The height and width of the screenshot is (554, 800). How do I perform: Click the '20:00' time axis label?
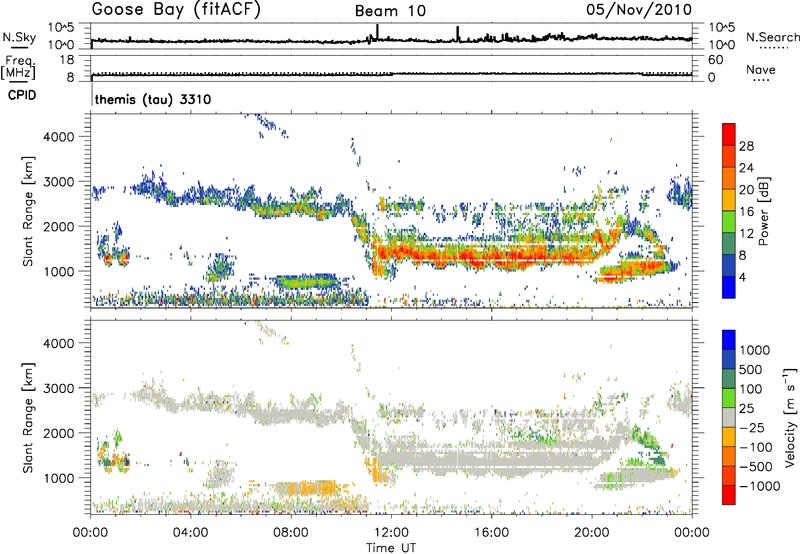point(592,533)
